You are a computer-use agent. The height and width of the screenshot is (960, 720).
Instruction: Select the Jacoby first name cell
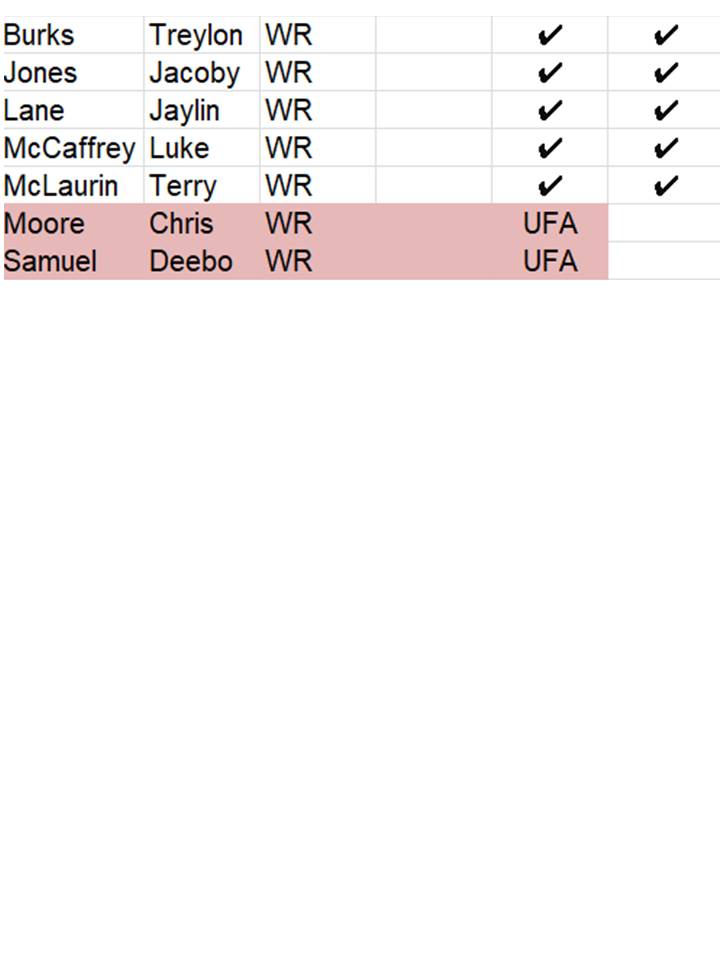pyautogui.click(x=195, y=73)
